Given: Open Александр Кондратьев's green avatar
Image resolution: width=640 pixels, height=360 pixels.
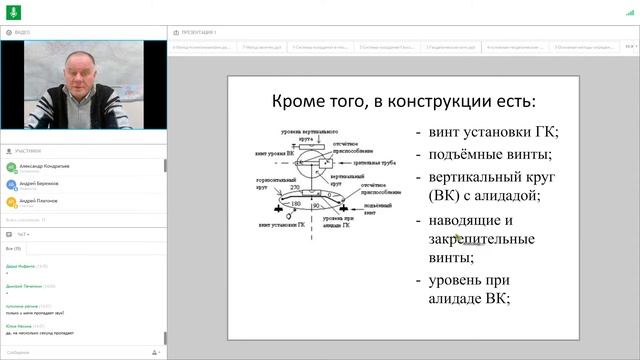Looking at the screenshot, I should click(x=11, y=167).
